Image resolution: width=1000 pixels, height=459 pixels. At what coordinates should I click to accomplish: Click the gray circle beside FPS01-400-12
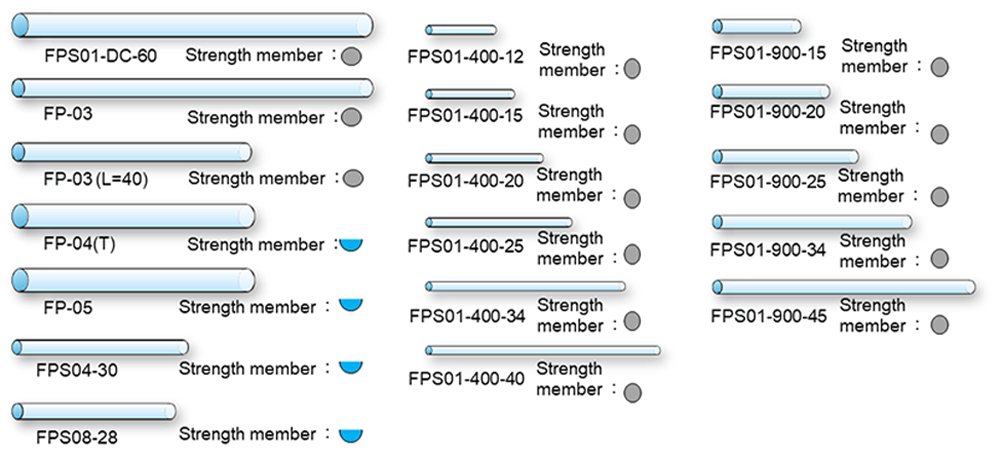(x=632, y=69)
